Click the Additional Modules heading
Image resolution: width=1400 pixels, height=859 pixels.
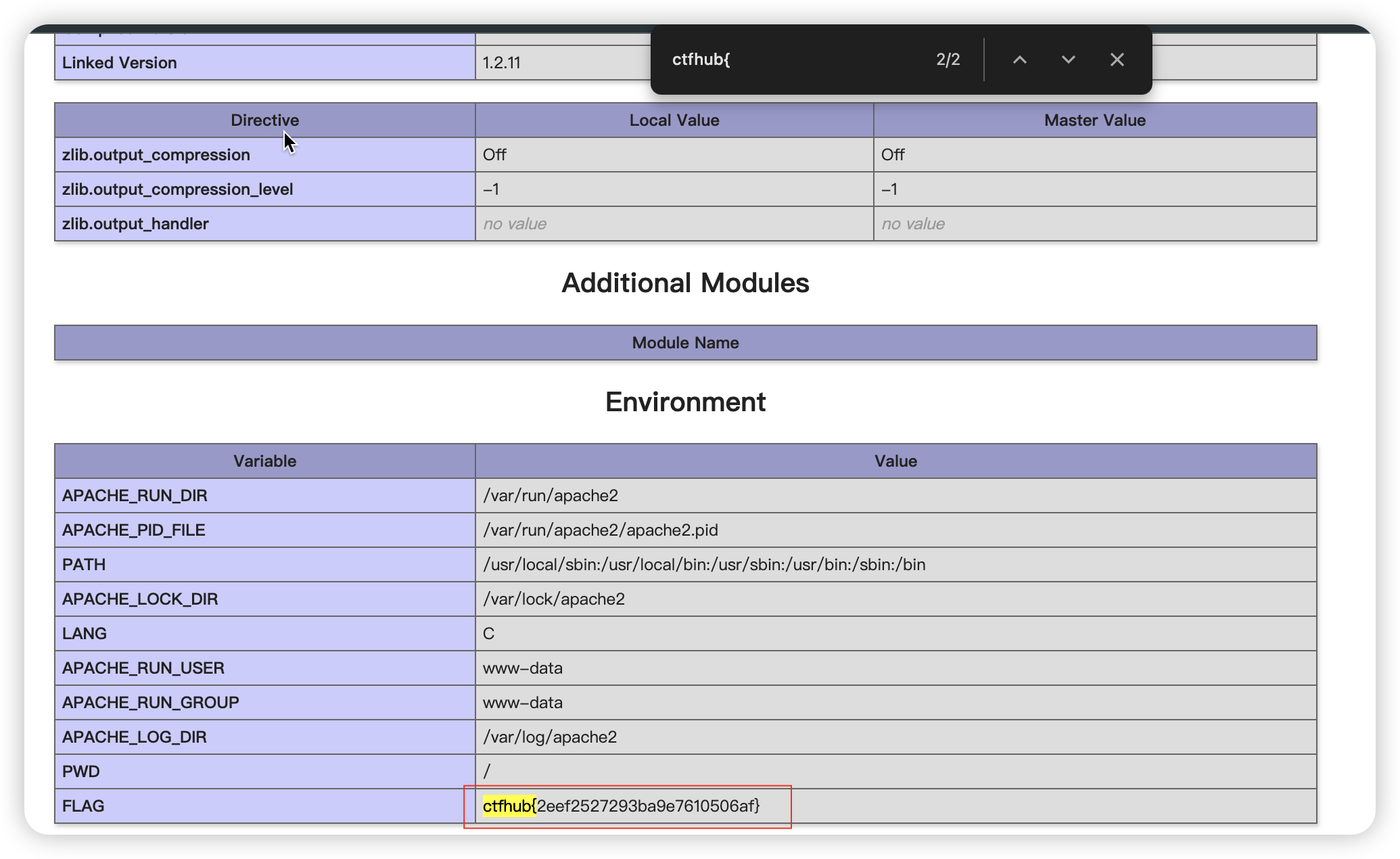tap(685, 283)
